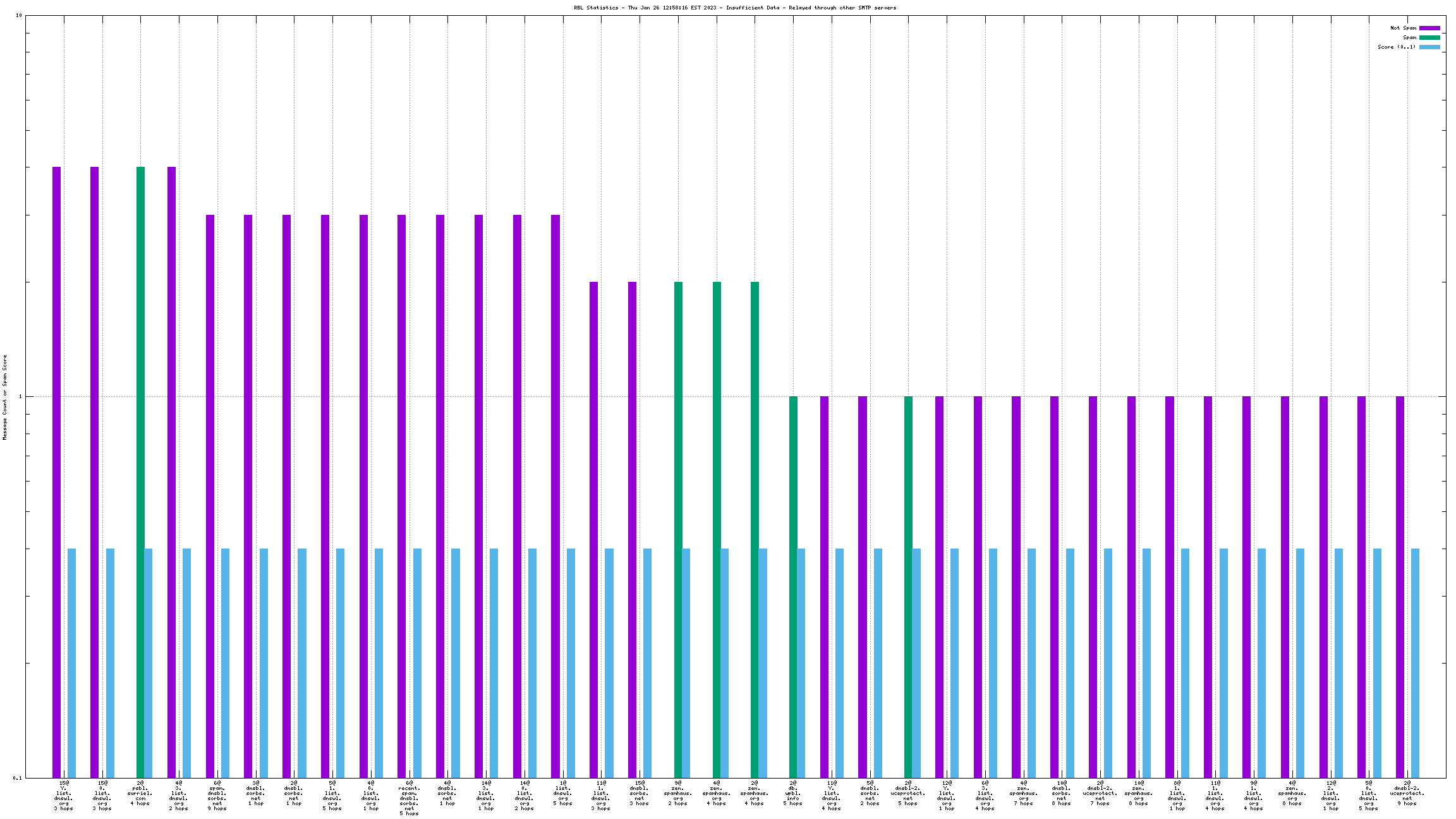
Task: Click the y-axis tick label '10'
Action: click(x=18, y=15)
